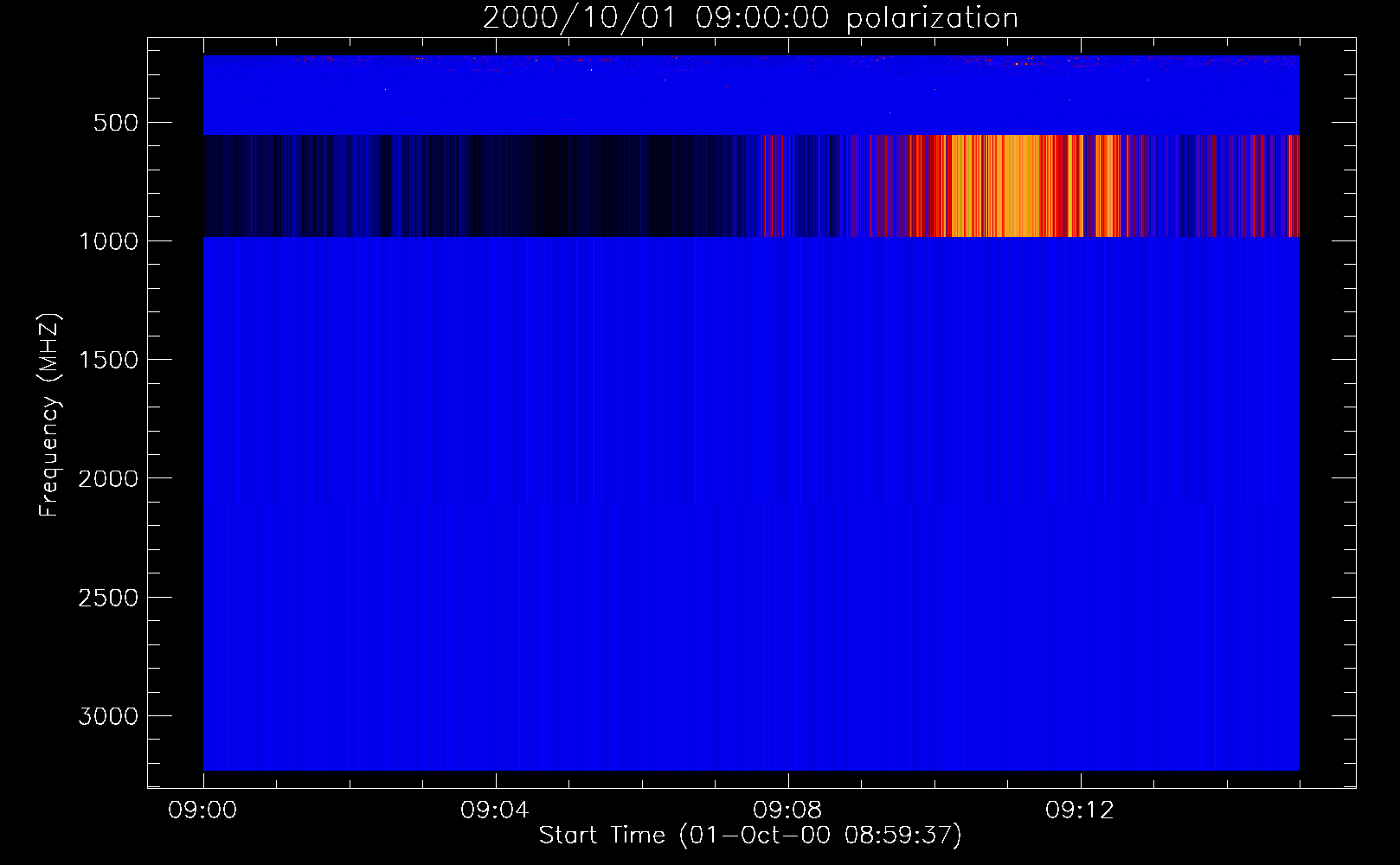Click the plot title "2000/10/01 09:00:00 polarization"
The image size is (1400, 865).
pyautogui.click(x=750, y=17)
